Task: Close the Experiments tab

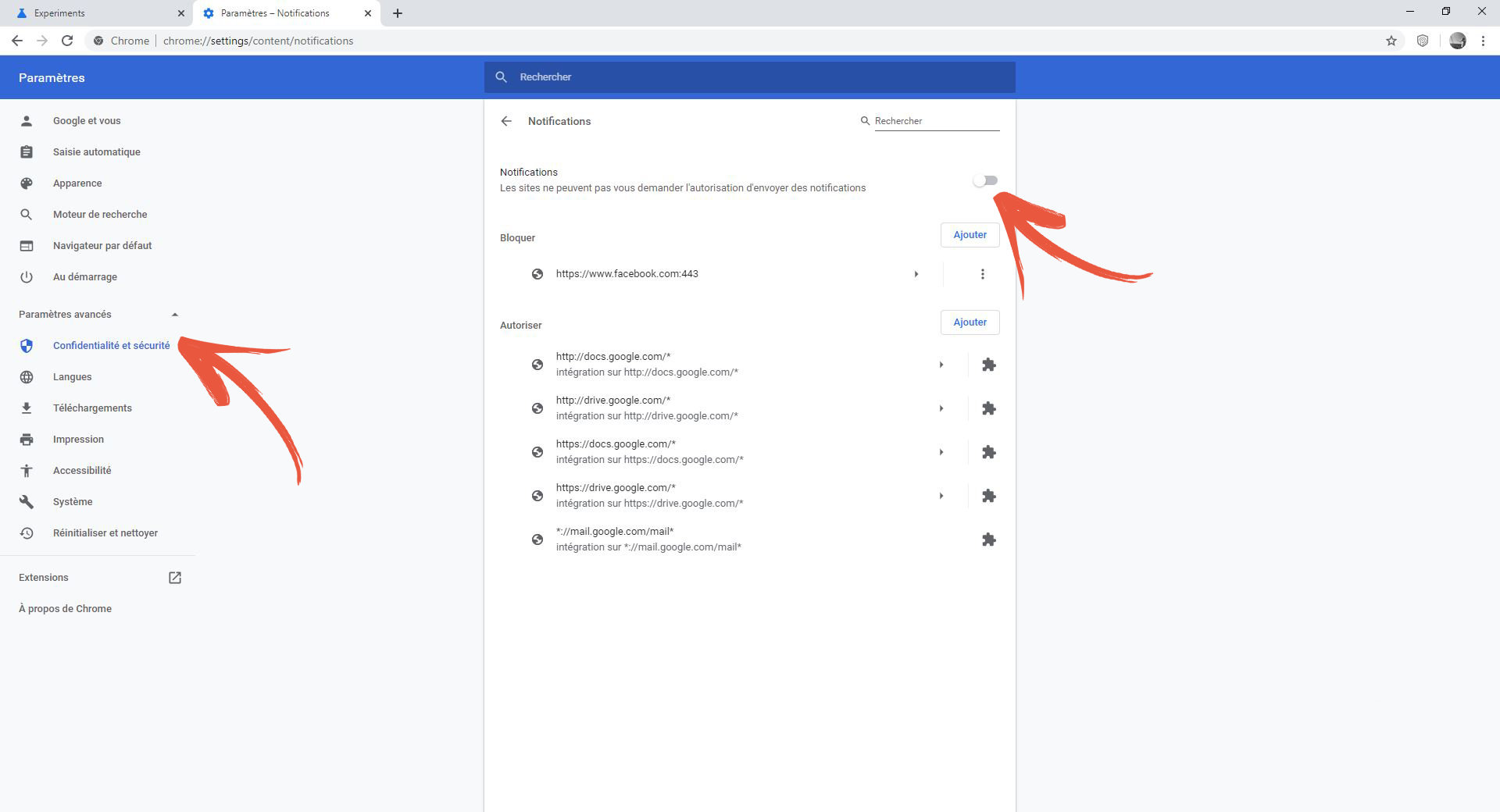Action: 181,13
